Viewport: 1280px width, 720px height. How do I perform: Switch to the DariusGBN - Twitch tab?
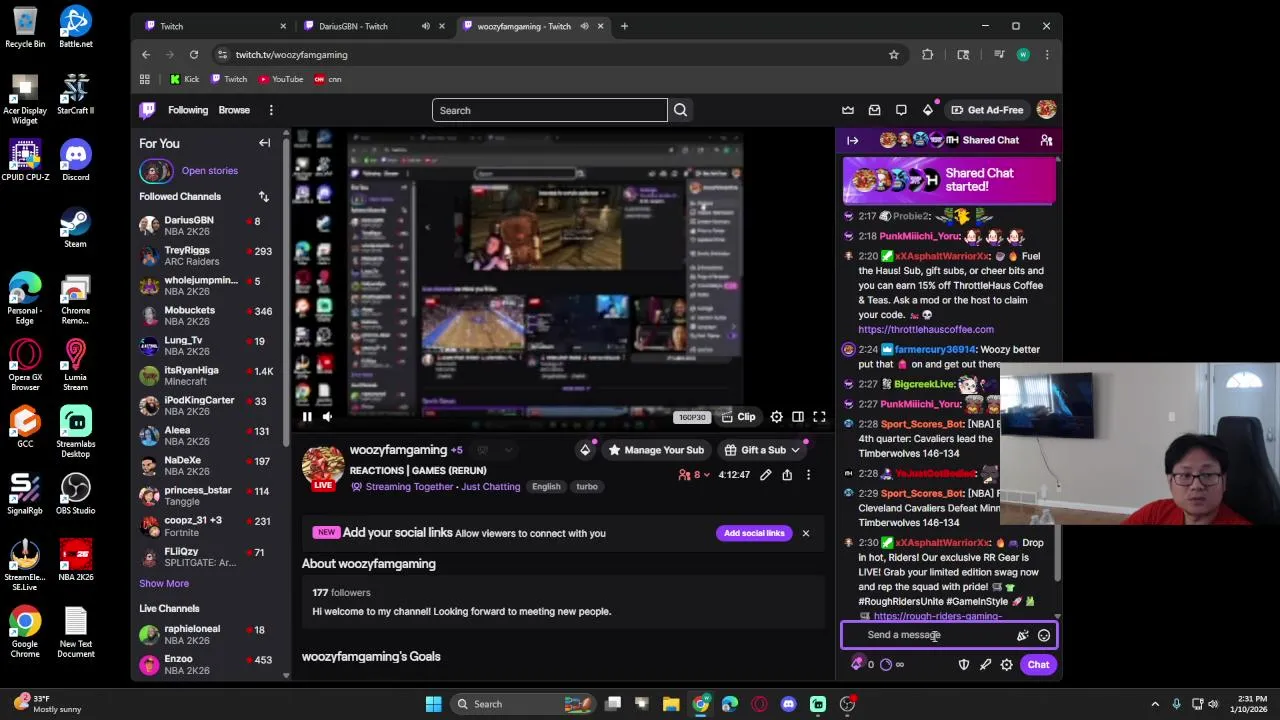[x=368, y=26]
